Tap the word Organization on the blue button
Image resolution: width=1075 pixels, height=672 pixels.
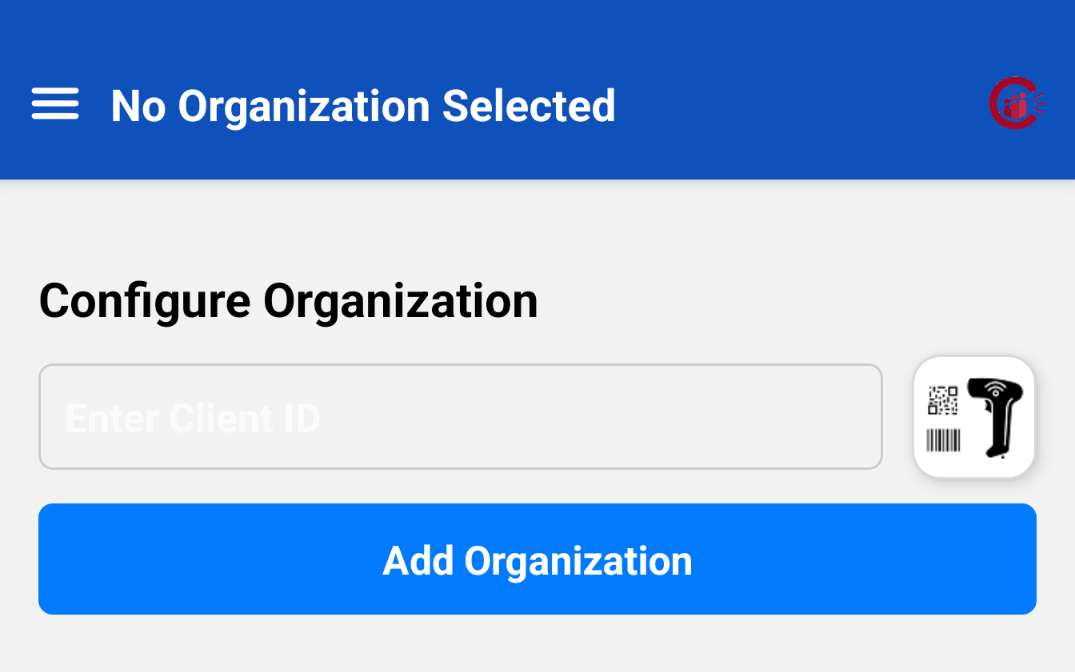[578, 562]
